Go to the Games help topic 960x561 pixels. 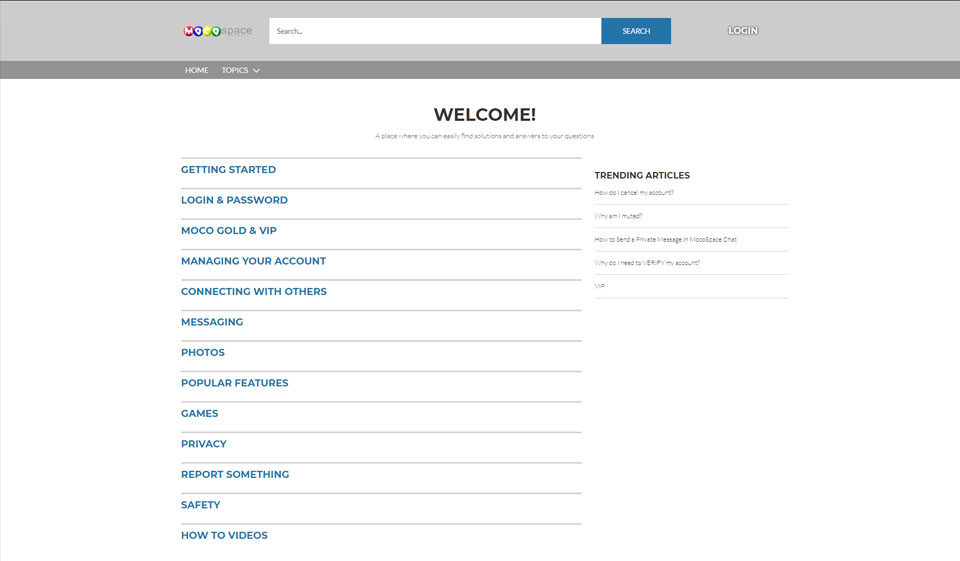coord(199,414)
